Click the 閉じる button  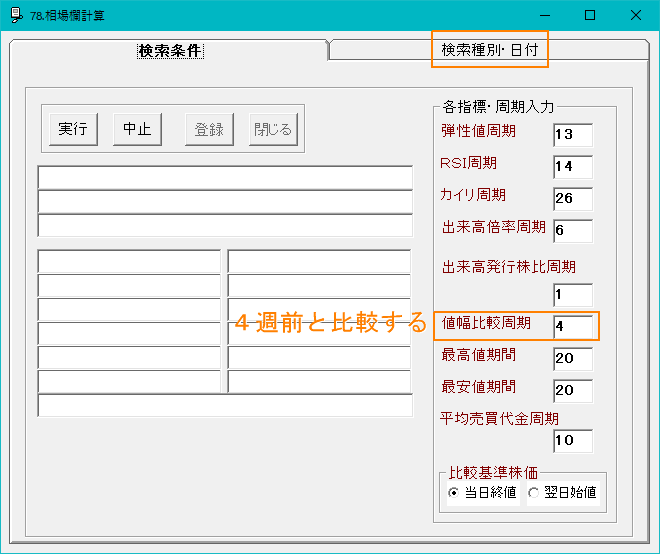coord(273,129)
